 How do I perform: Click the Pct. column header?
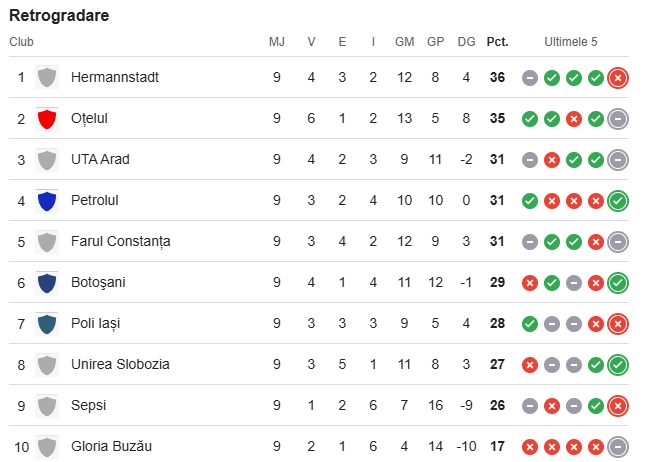(497, 42)
